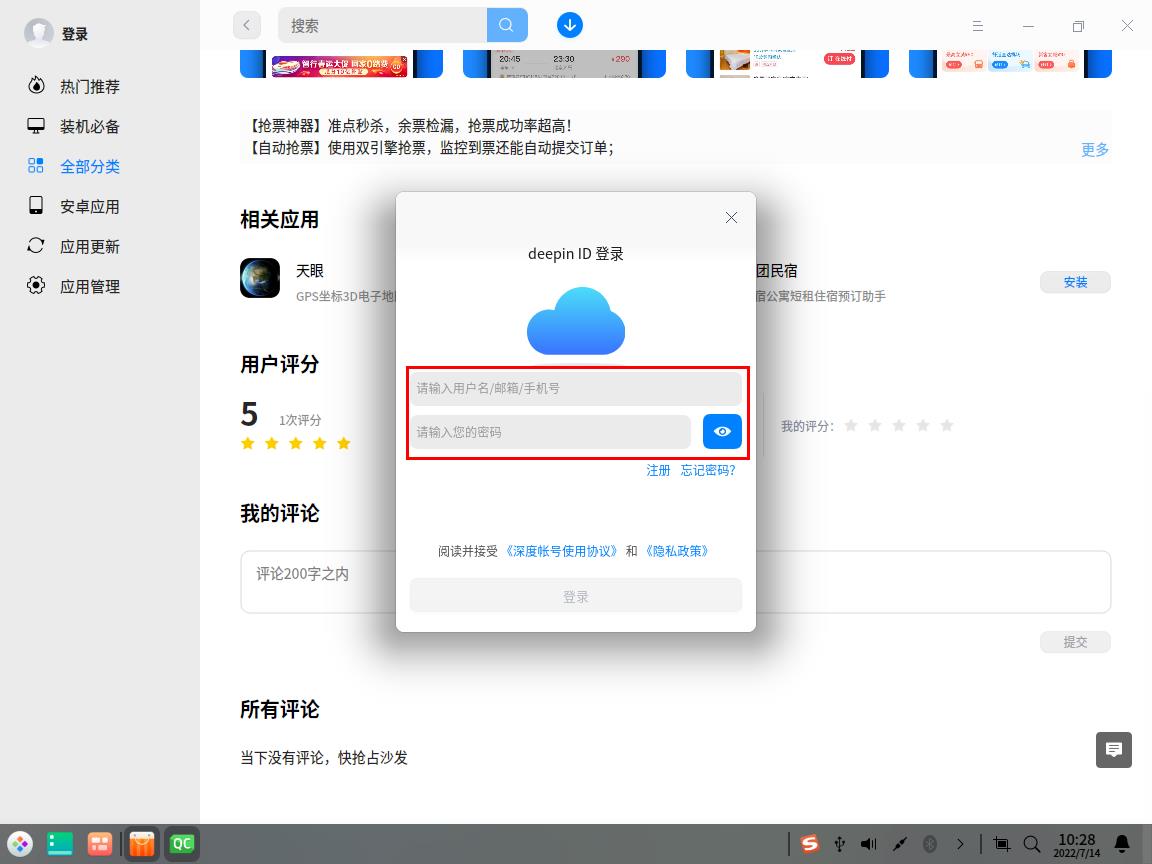Set my rating to five stars
The height and width of the screenshot is (864, 1152).
pyautogui.click(x=947, y=425)
